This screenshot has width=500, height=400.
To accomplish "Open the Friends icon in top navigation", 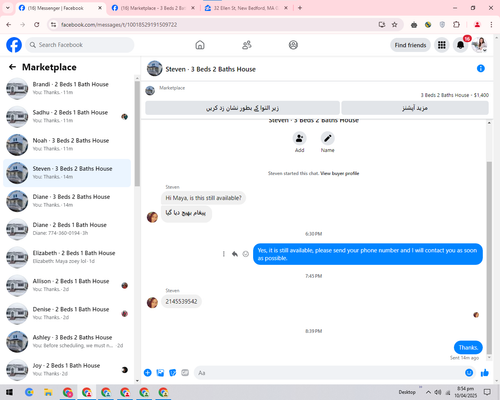I will 247,45.
